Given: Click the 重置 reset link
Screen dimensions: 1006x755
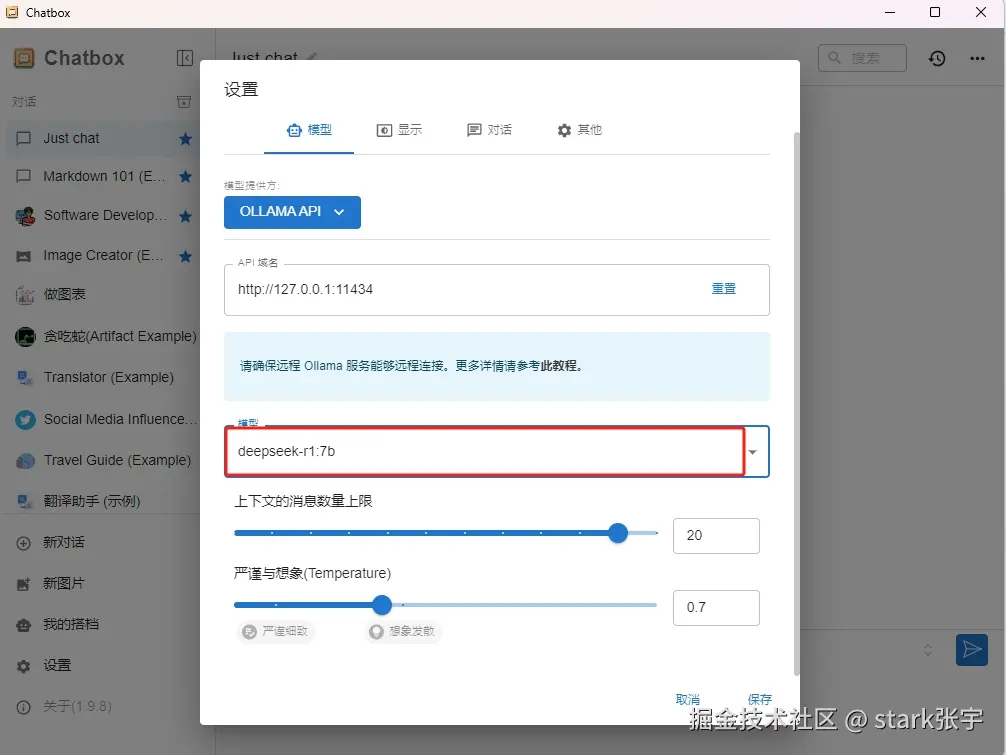Looking at the screenshot, I should [x=724, y=289].
